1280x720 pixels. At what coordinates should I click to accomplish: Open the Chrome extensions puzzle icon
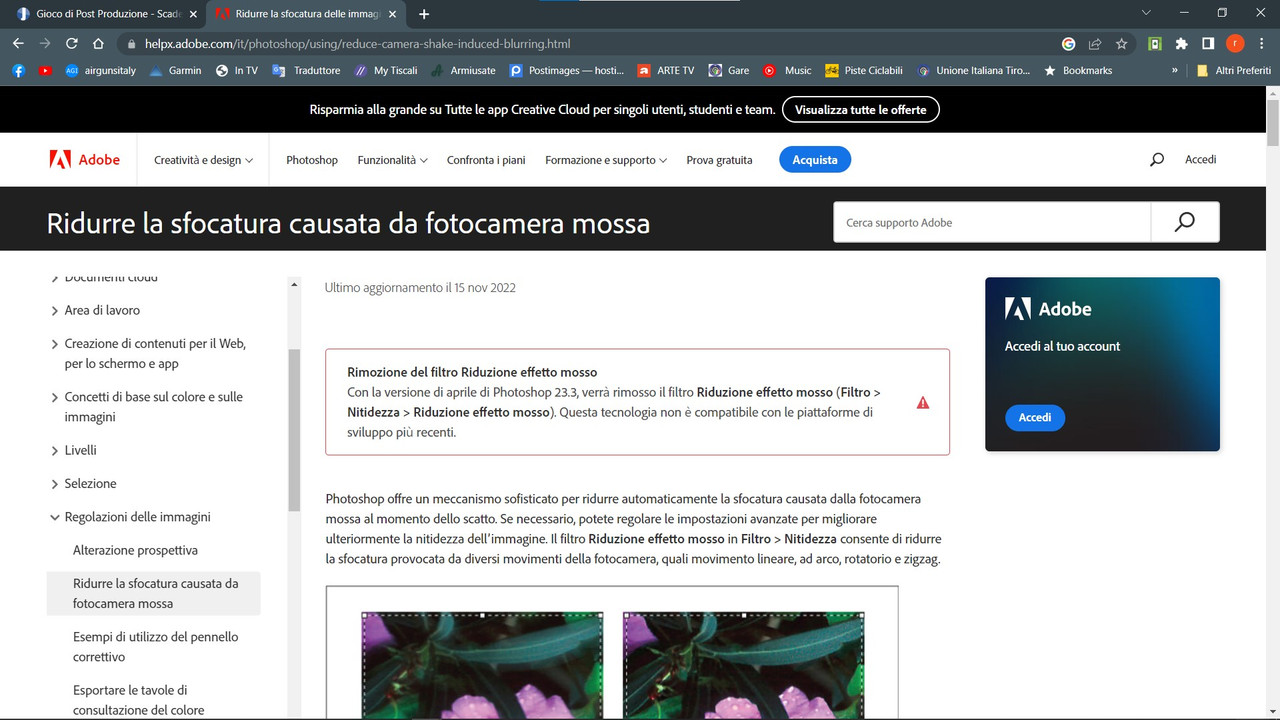pos(1181,44)
